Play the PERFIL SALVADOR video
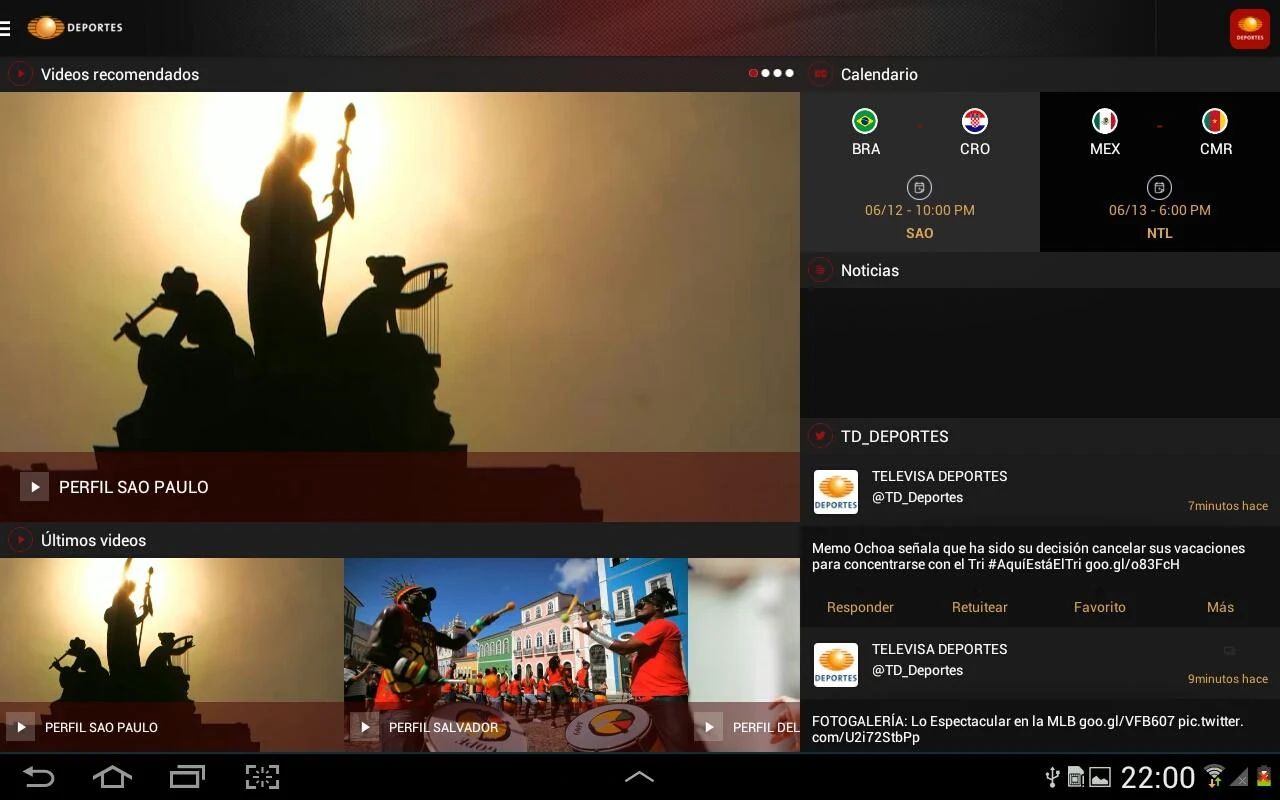The width and height of the screenshot is (1280, 800). tap(364, 727)
